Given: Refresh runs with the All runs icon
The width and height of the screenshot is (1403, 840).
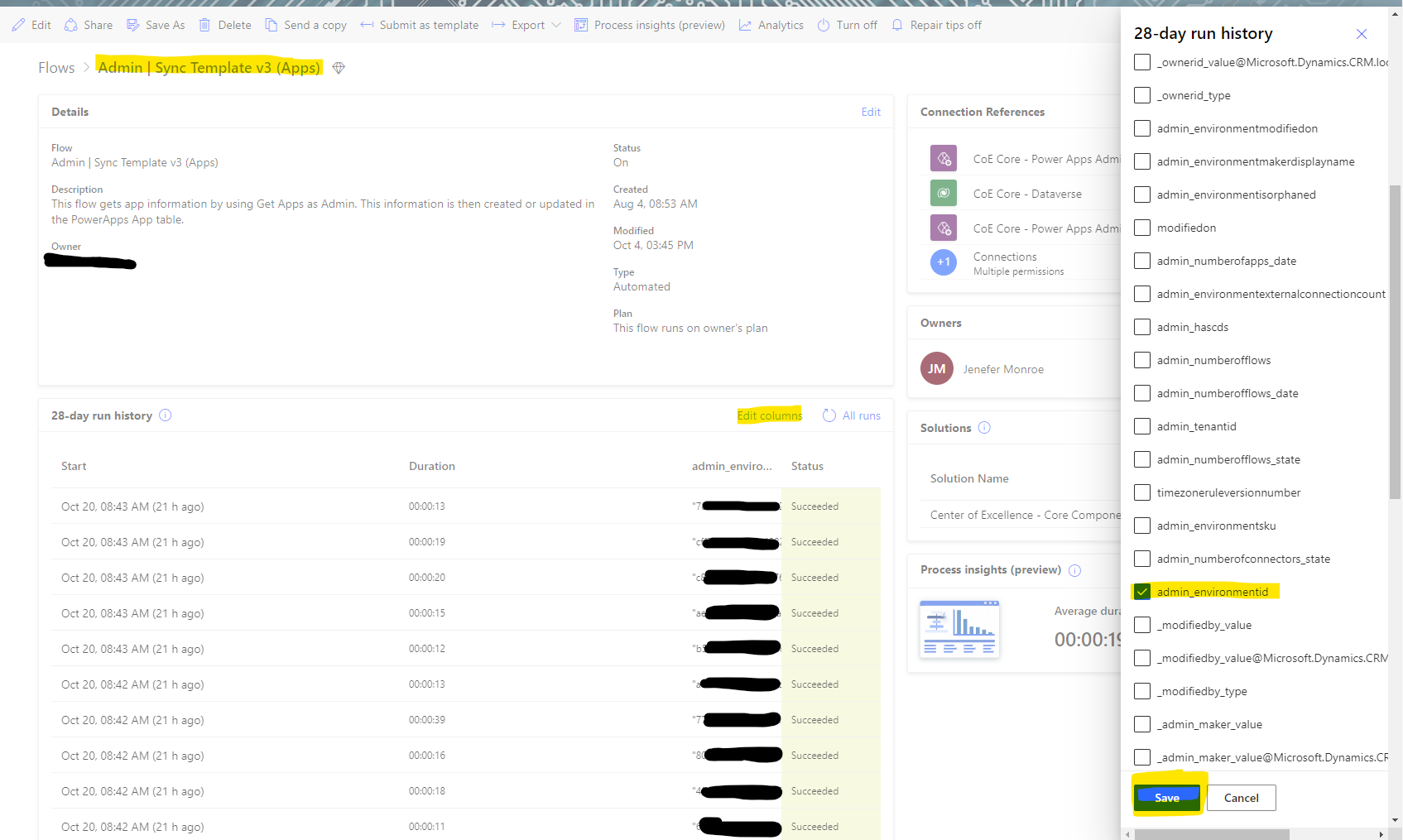Looking at the screenshot, I should [829, 415].
